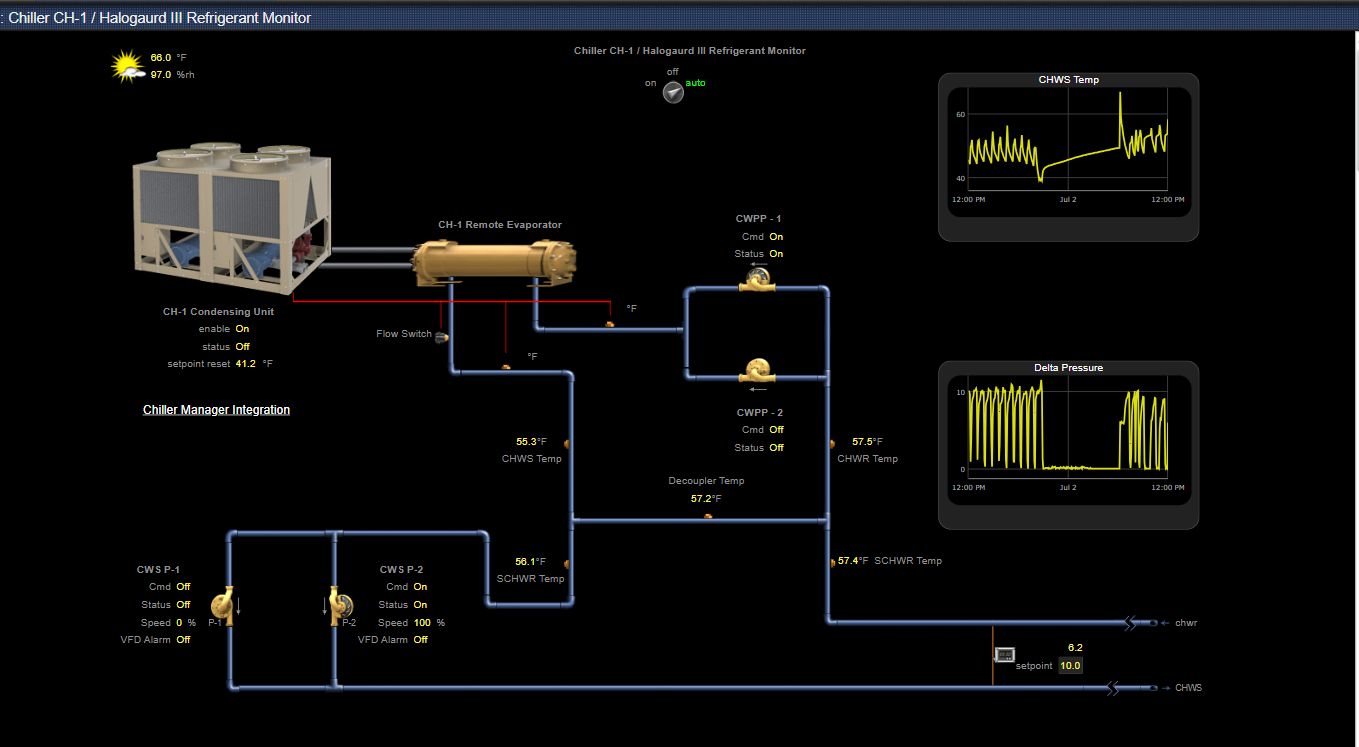The height and width of the screenshot is (747, 1359).
Task: Open the Chiller Manager Integration link
Action: pos(216,410)
